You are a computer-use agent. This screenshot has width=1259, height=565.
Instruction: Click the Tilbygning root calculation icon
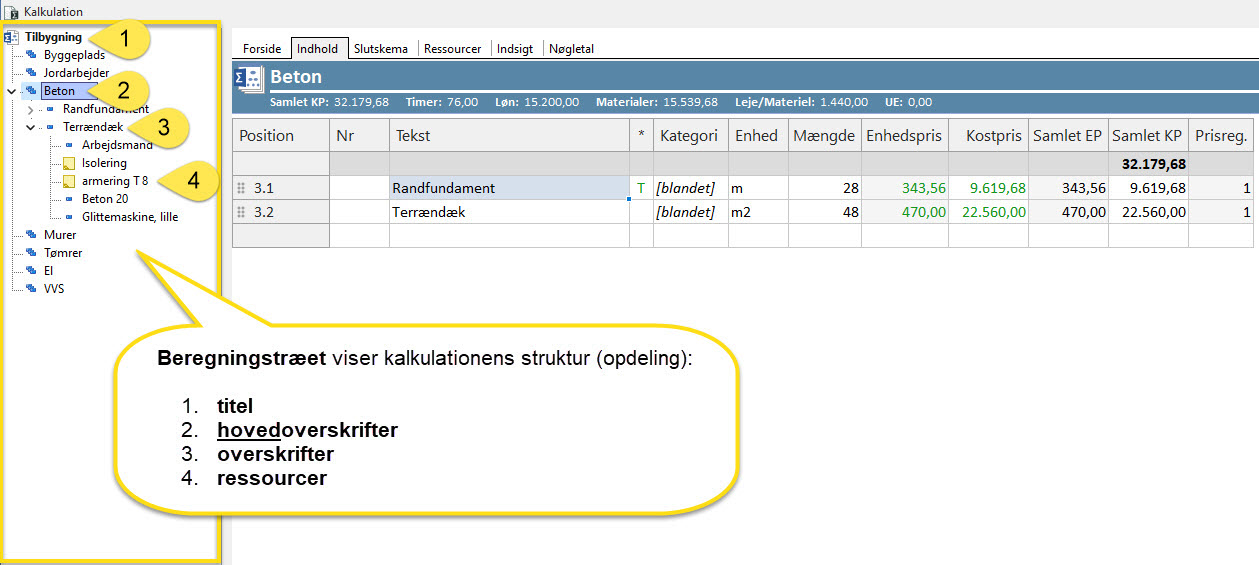coord(11,37)
